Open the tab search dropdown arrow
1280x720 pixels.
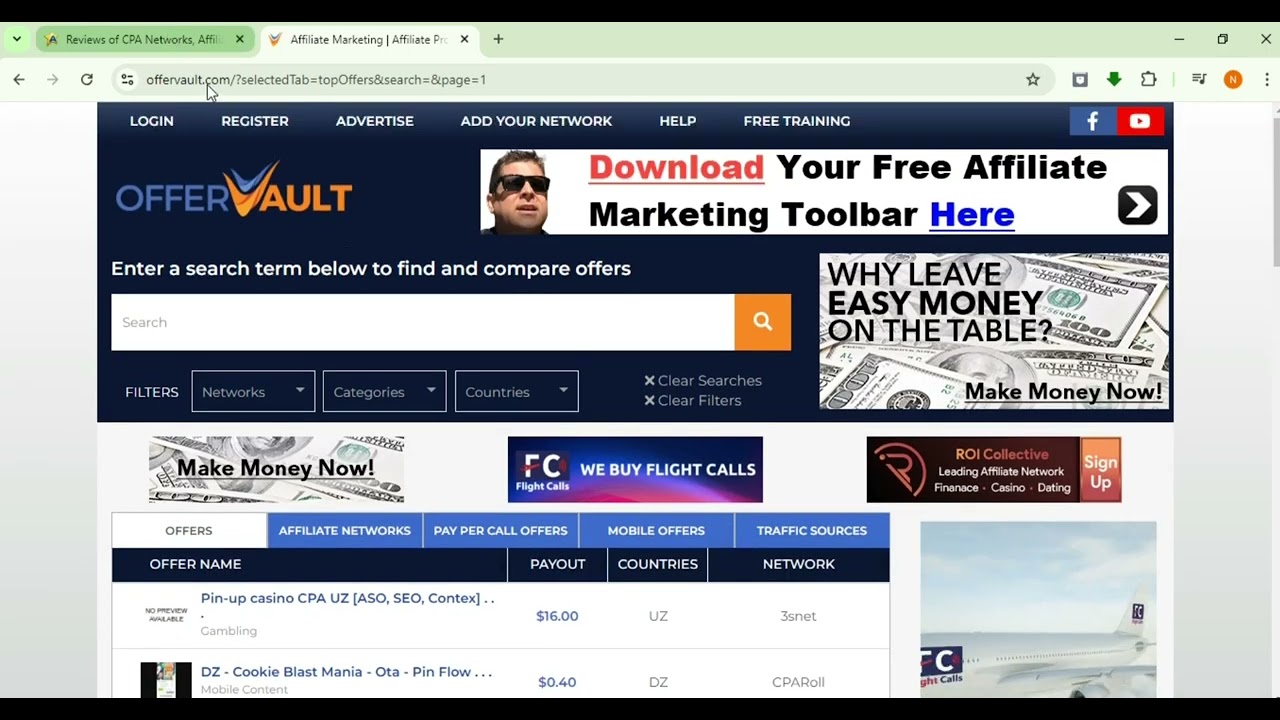[x=17, y=40]
